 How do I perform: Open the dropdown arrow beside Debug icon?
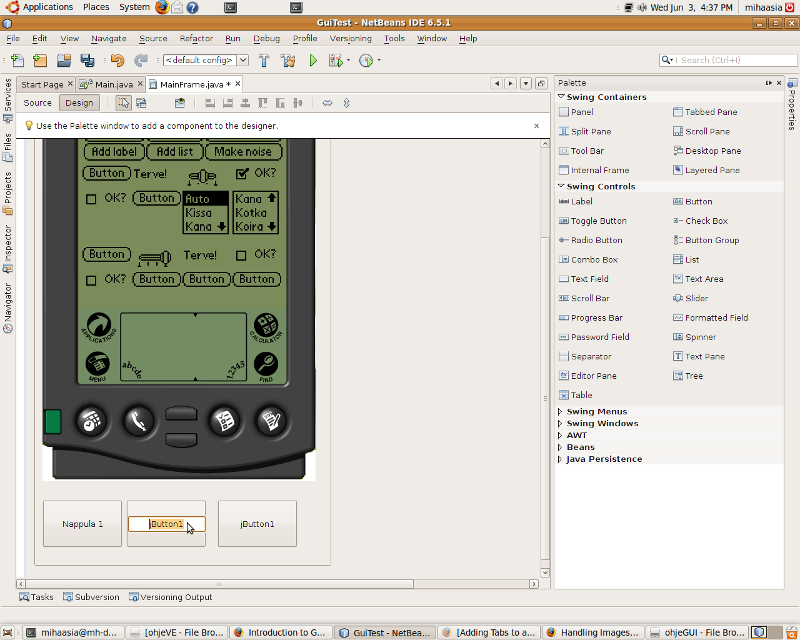pyautogui.click(x=348, y=60)
